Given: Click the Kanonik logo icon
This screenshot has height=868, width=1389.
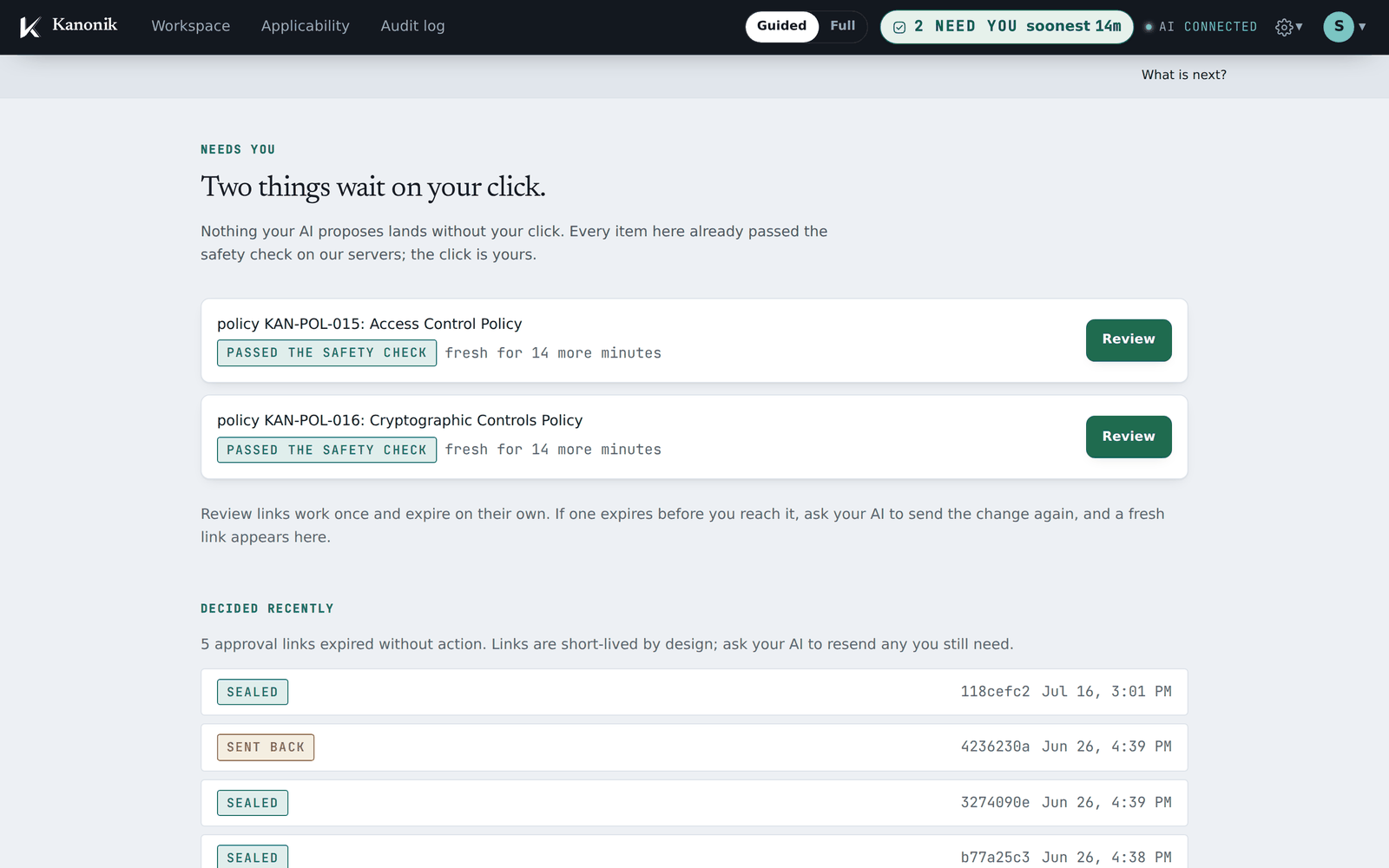Looking at the screenshot, I should pos(30,27).
